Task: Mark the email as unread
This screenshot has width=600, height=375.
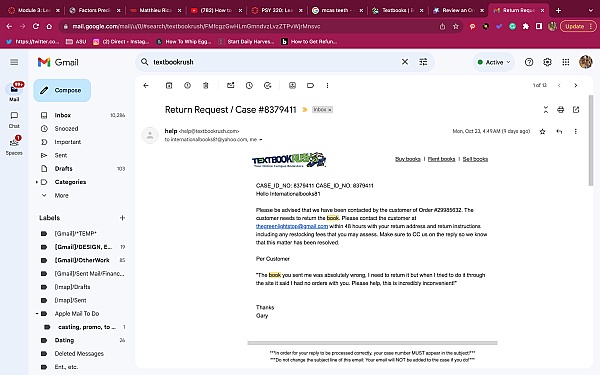Action: click(x=230, y=85)
